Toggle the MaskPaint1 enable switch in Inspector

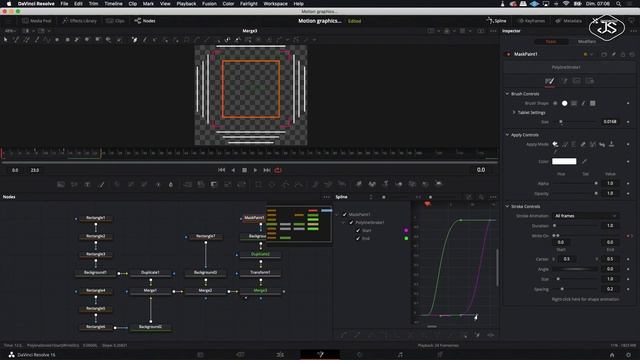pyautogui.click(x=509, y=54)
